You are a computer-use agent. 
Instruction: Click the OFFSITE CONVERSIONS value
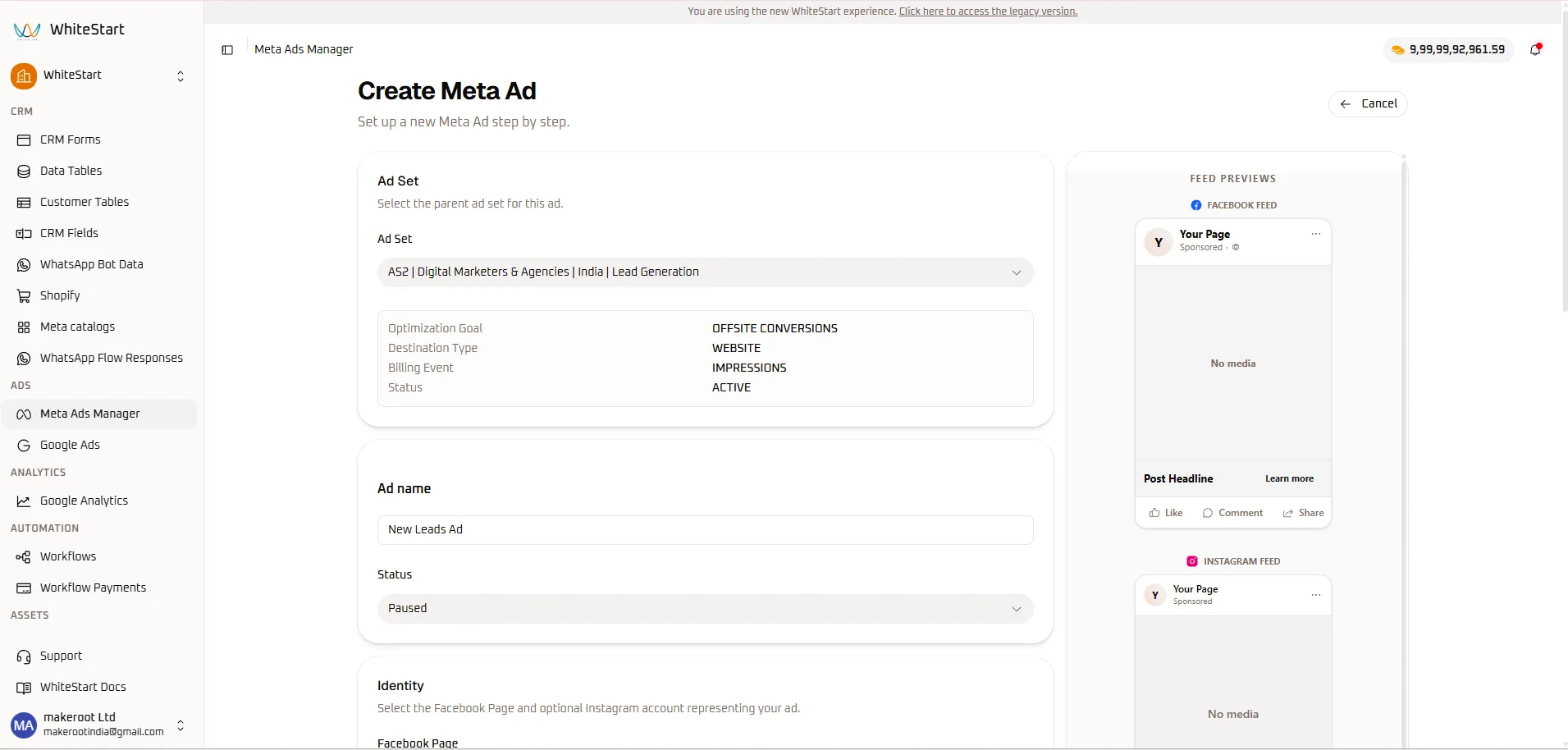775,329
